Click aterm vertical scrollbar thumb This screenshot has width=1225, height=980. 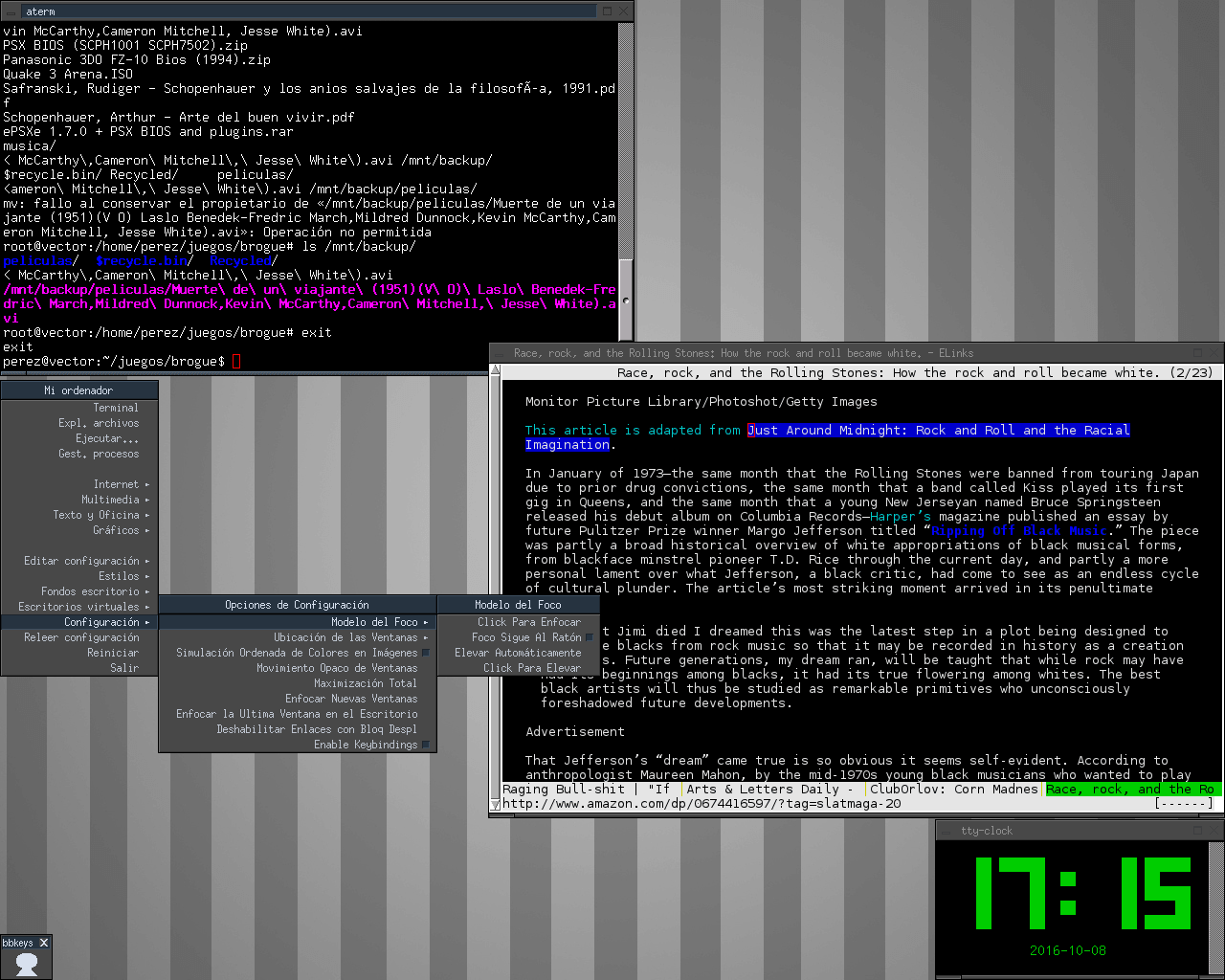tap(626, 300)
